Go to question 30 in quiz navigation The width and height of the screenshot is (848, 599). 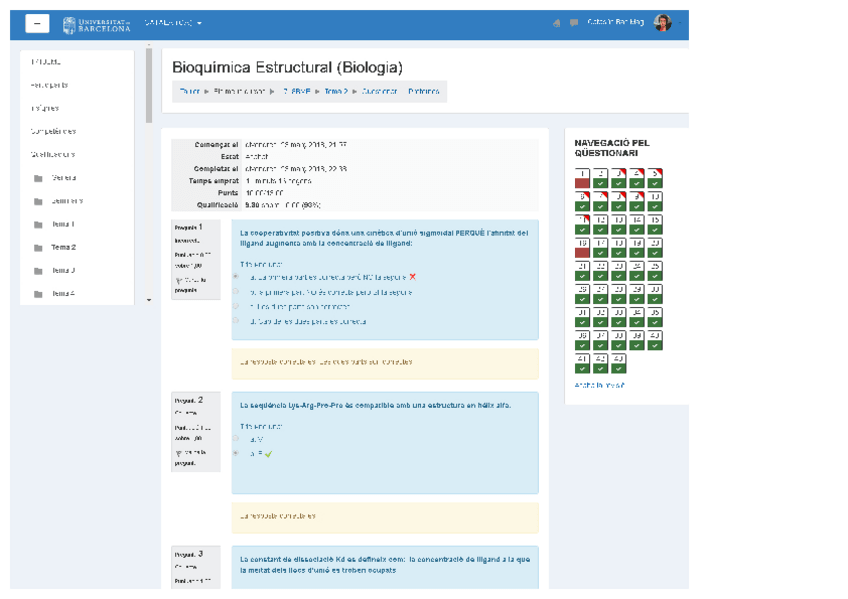655,294
